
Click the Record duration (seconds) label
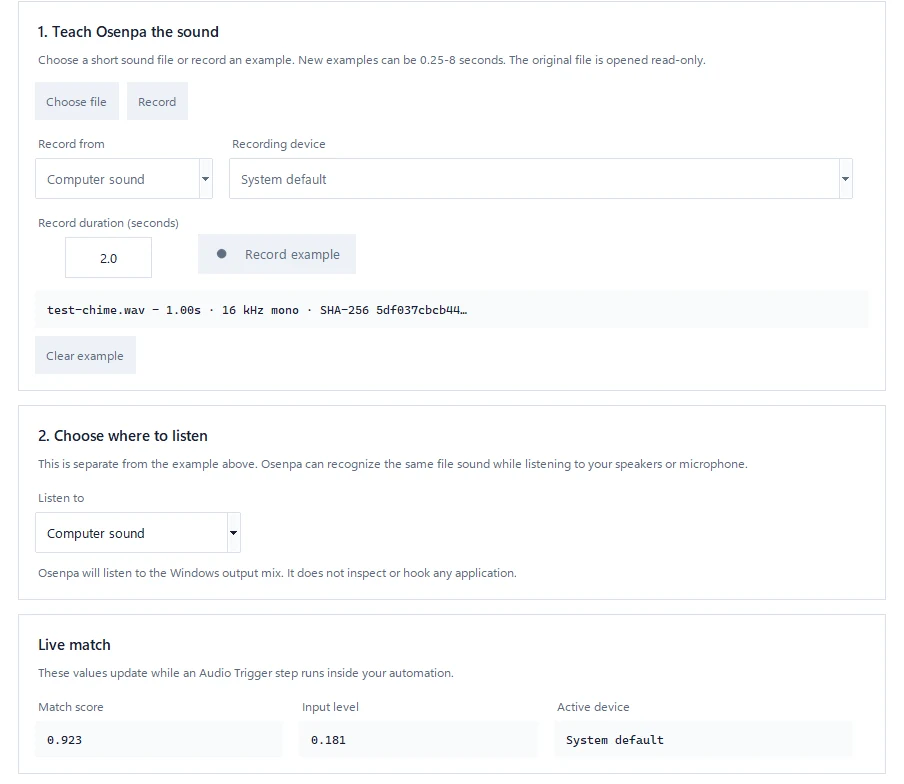pos(108,223)
